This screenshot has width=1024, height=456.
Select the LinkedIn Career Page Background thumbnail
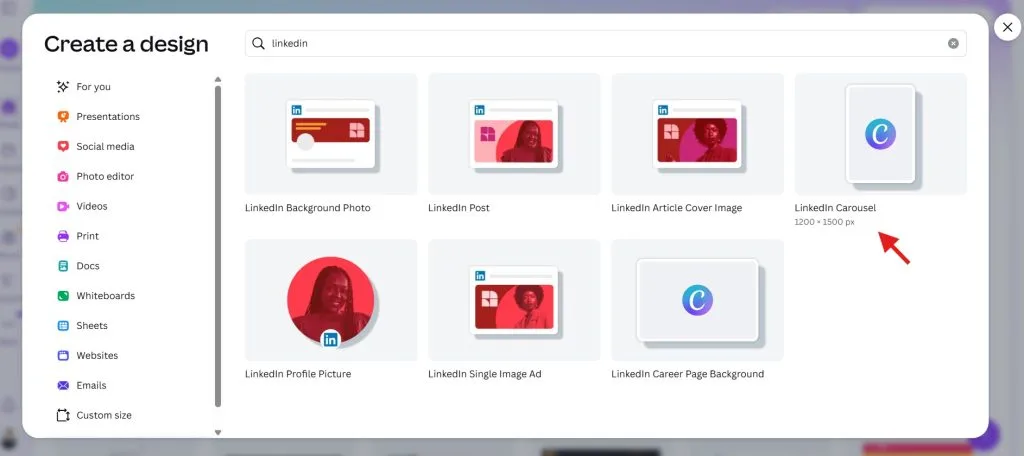pos(697,300)
